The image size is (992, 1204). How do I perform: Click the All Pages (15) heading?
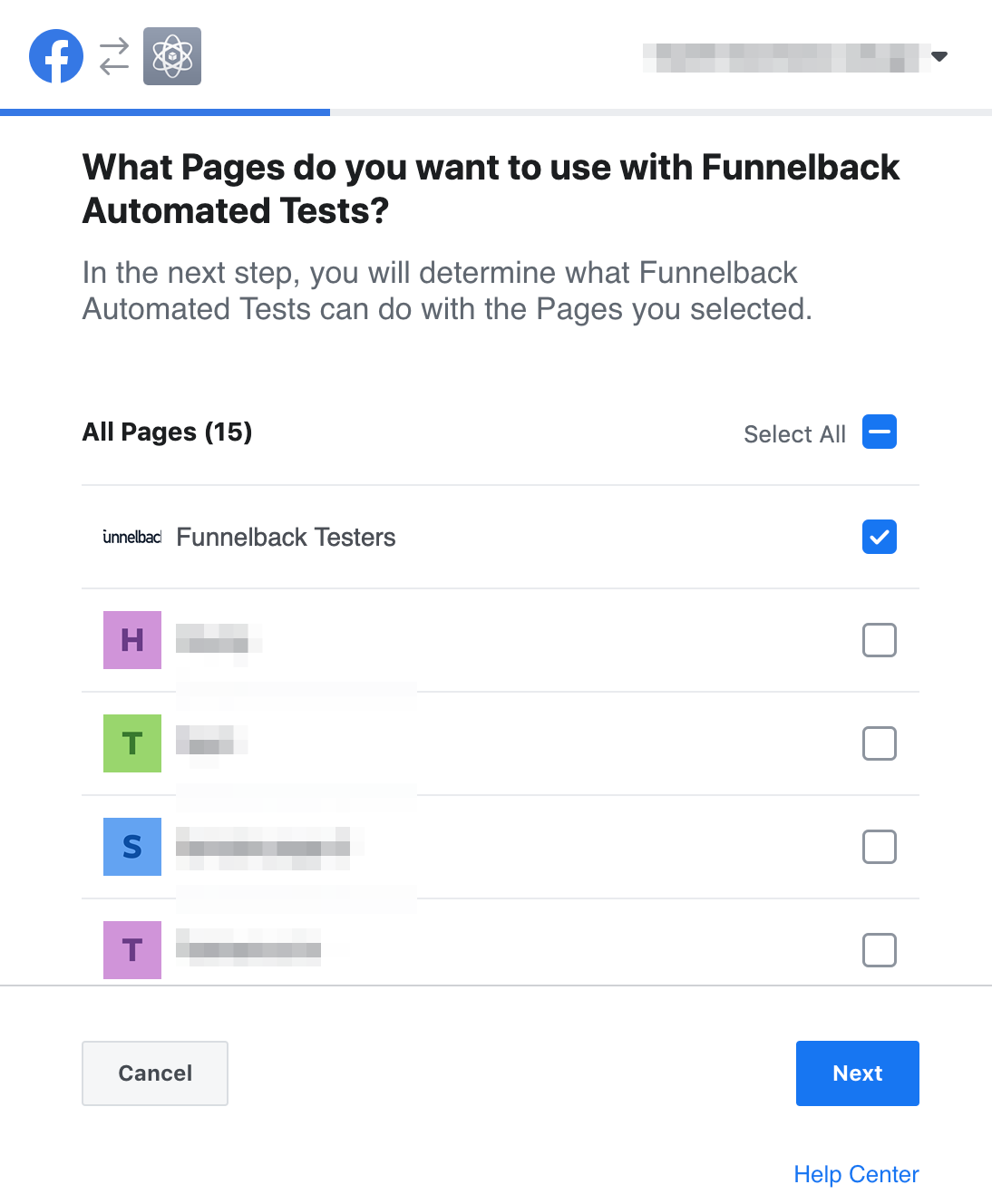point(167,432)
